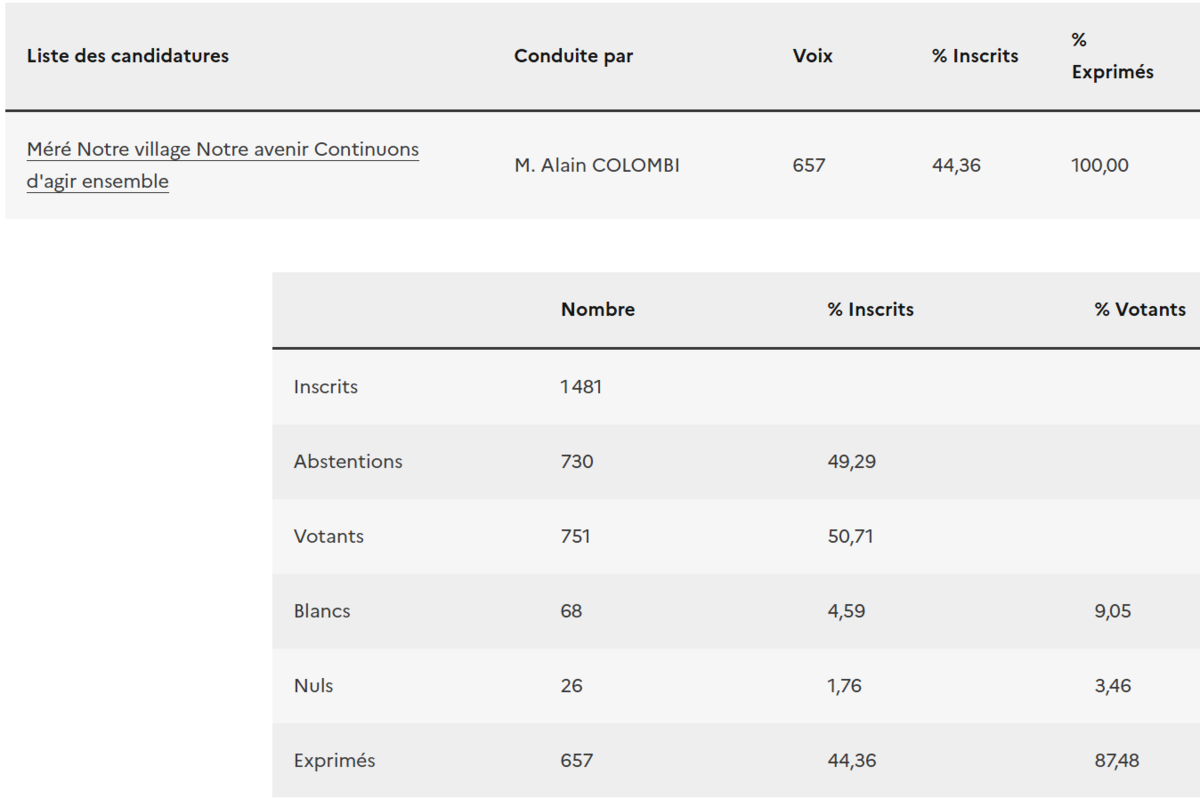Click the "Inscrits" row label
1200x799 pixels.
click(x=325, y=387)
